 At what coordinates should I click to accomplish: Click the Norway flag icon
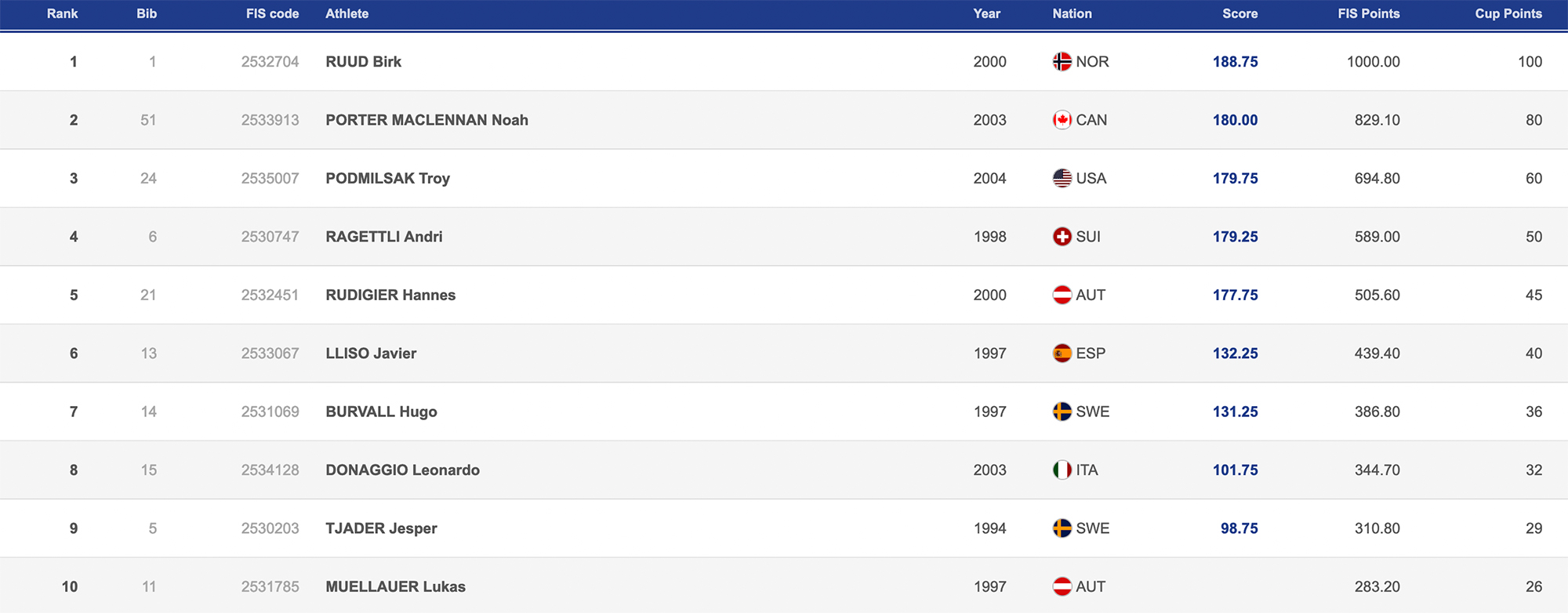point(1062,62)
